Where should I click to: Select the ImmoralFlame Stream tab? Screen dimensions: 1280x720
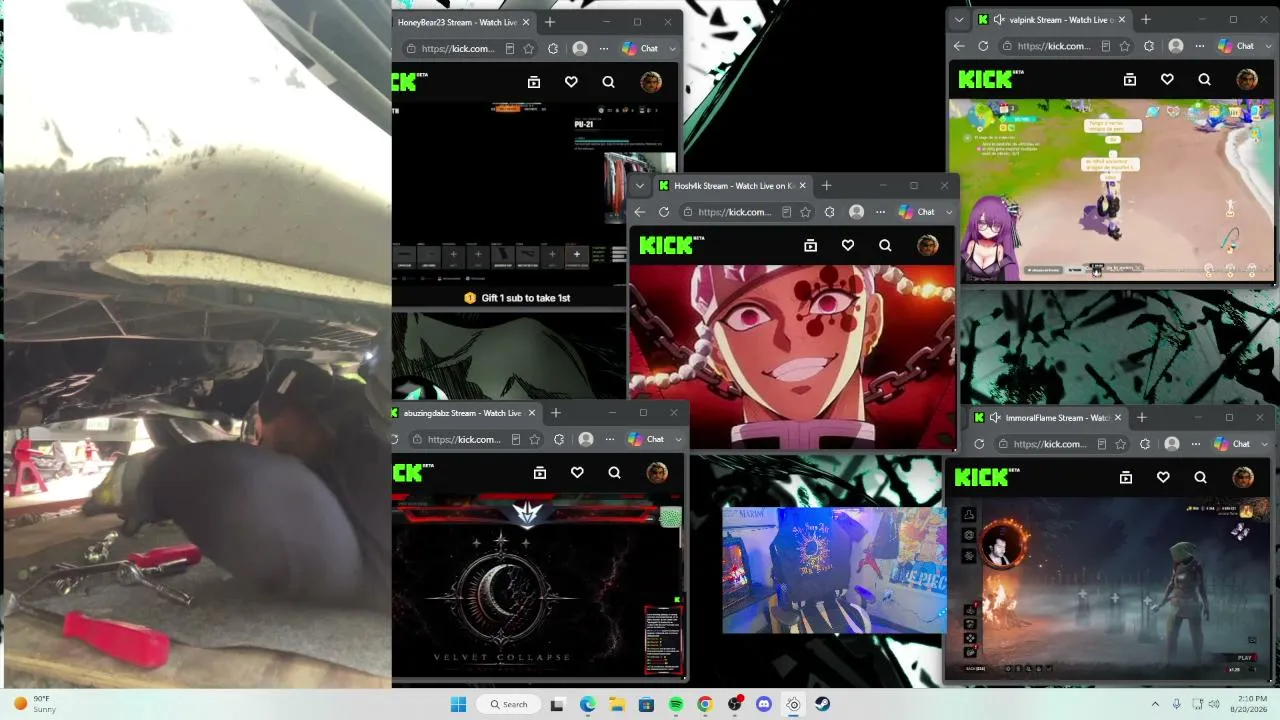1050,418
